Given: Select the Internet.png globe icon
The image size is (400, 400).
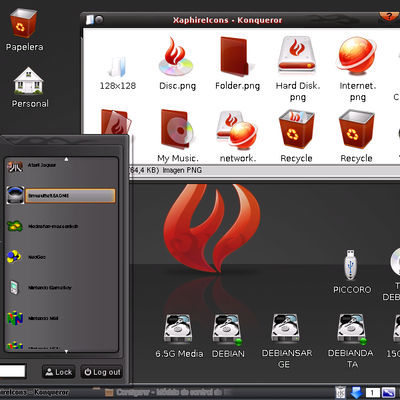Looking at the screenshot, I should click(357, 56).
